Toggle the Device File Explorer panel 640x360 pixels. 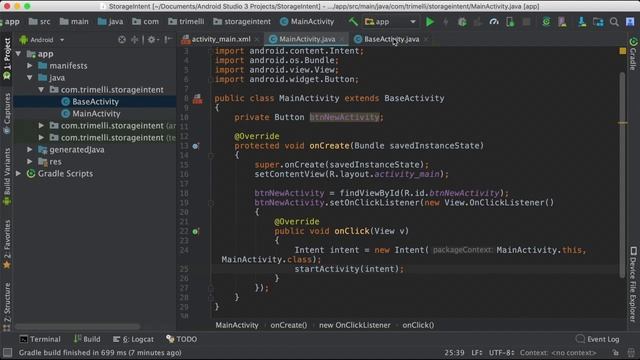(x=633, y=284)
